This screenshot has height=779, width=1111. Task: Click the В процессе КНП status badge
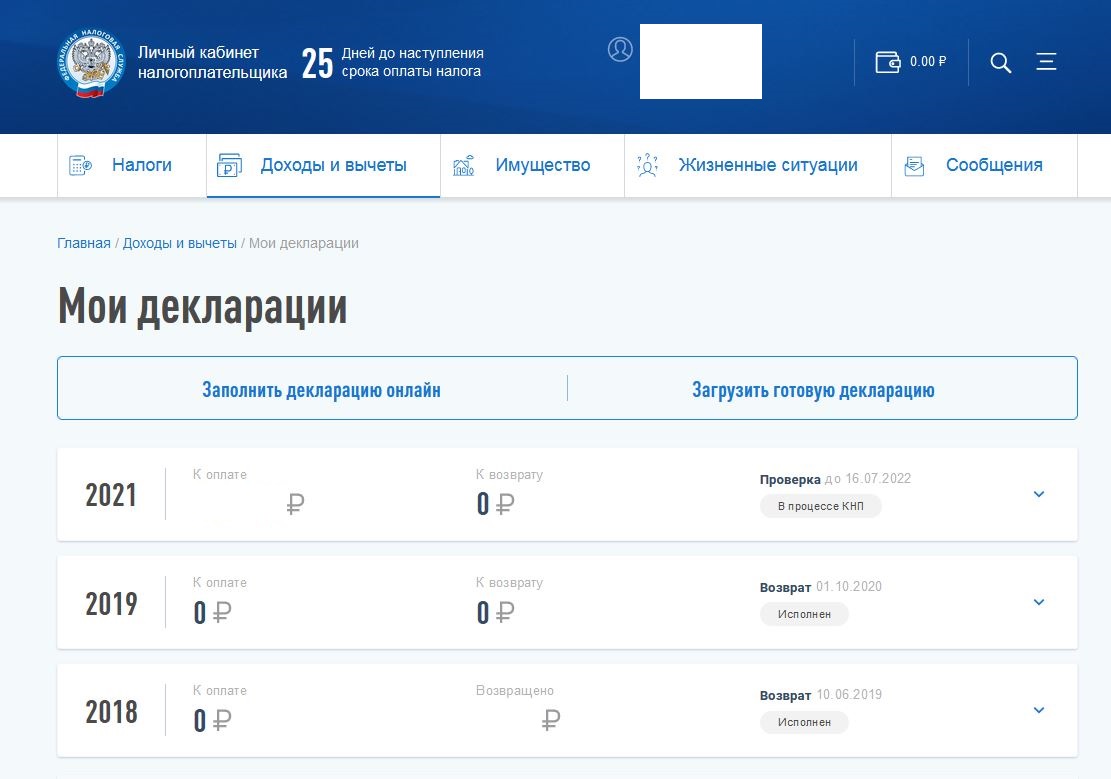[820, 506]
